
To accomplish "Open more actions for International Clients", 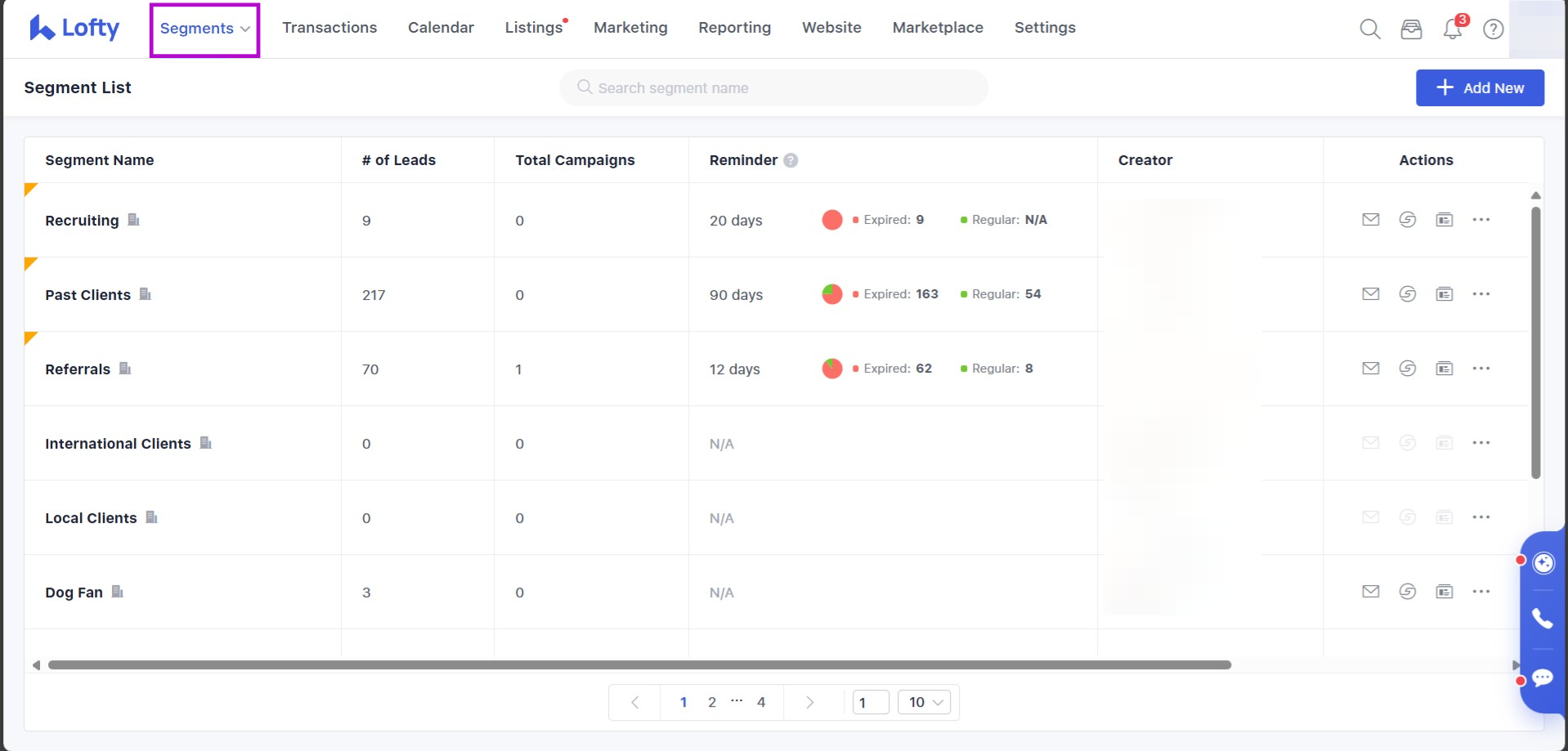I will [x=1481, y=443].
